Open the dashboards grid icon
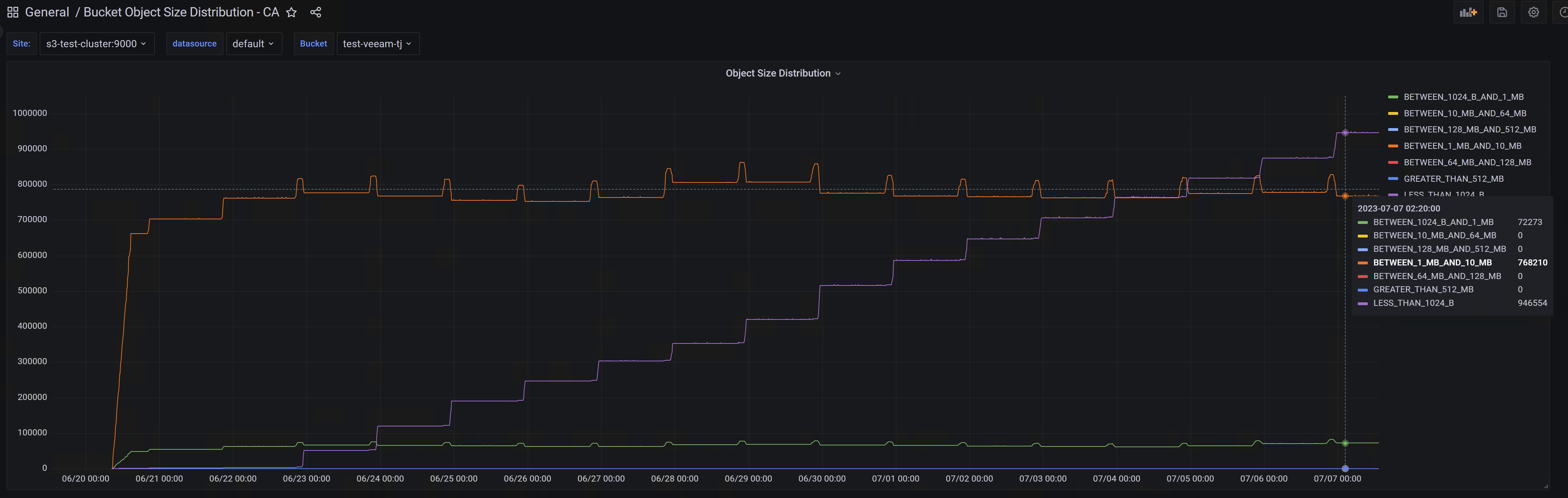The image size is (1568, 498). click(13, 12)
